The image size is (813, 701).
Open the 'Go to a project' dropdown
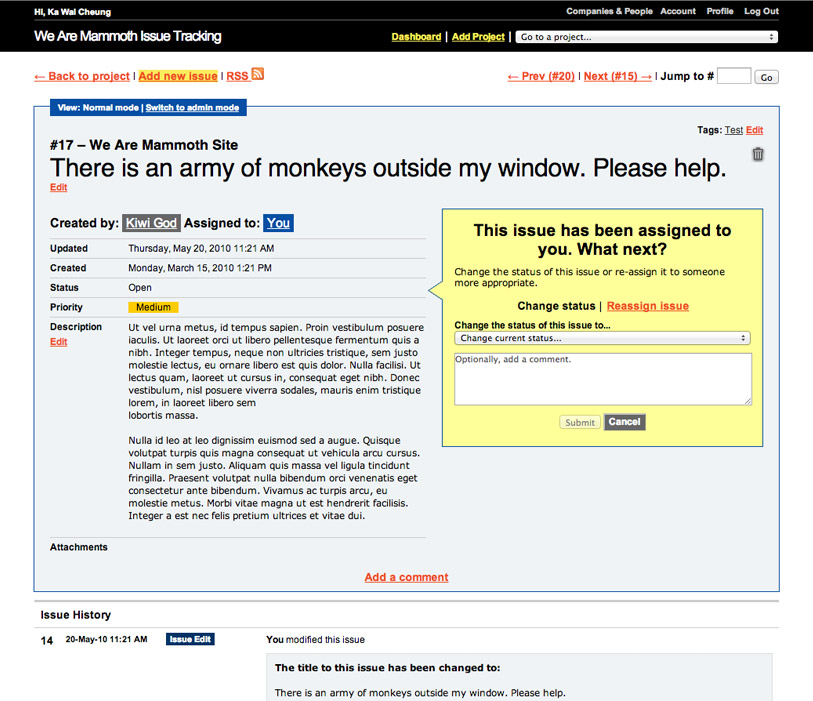point(647,37)
